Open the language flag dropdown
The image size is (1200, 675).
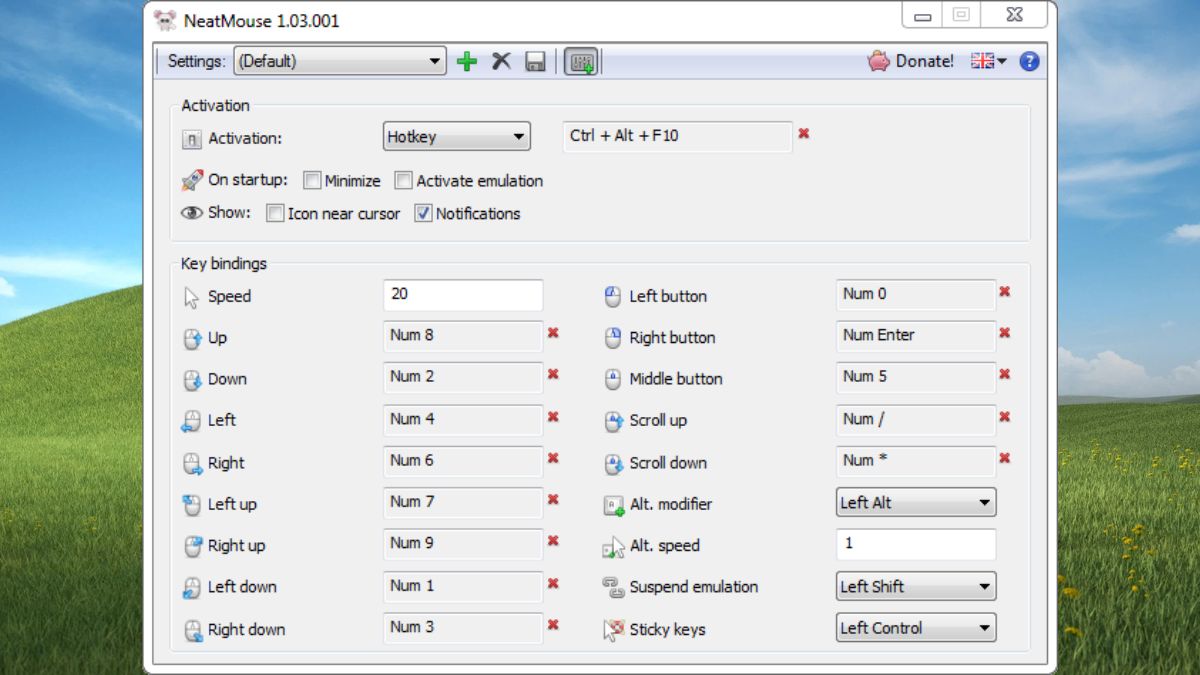tap(989, 61)
